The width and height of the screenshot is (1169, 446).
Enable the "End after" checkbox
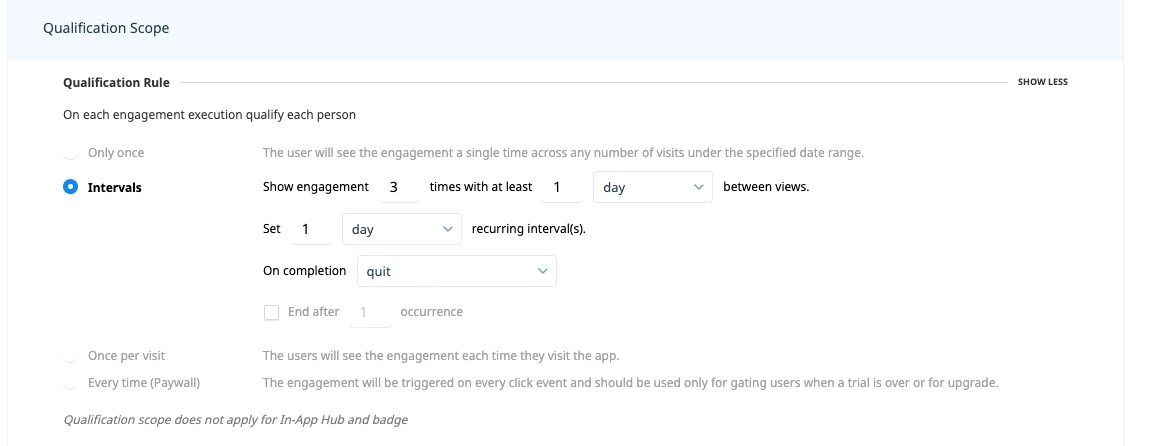coord(271,312)
